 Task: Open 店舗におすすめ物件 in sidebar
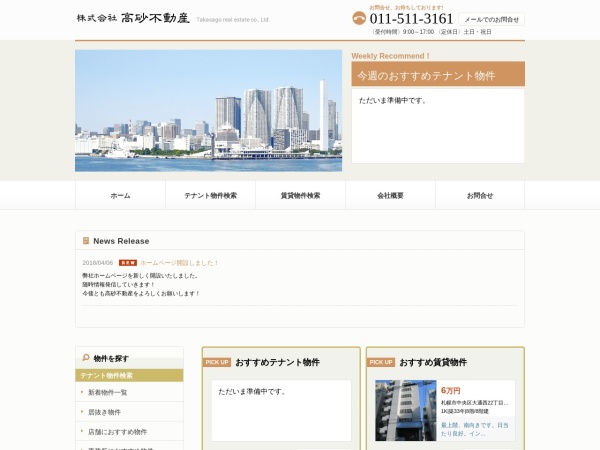pos(129,432)
